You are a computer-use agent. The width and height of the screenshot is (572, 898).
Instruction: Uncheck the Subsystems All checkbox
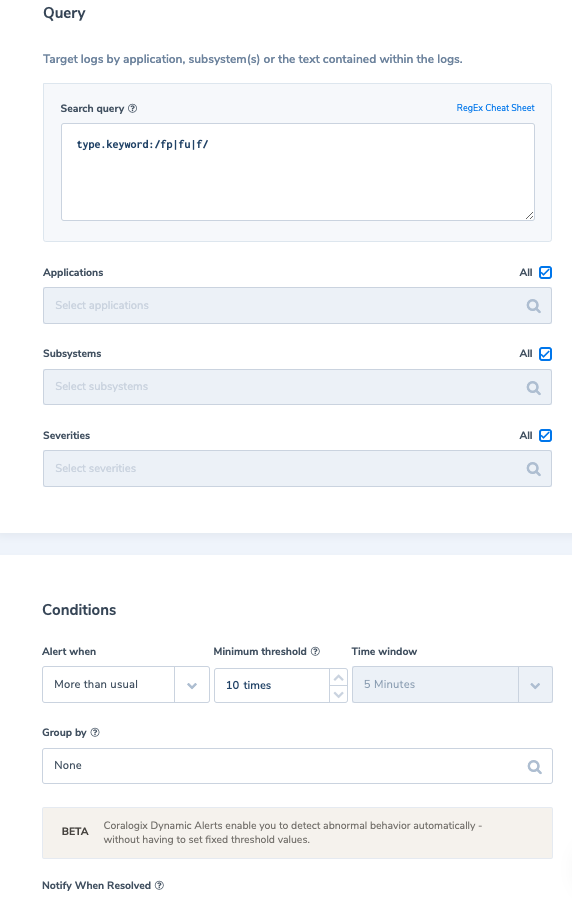click(x=546, y=354)
